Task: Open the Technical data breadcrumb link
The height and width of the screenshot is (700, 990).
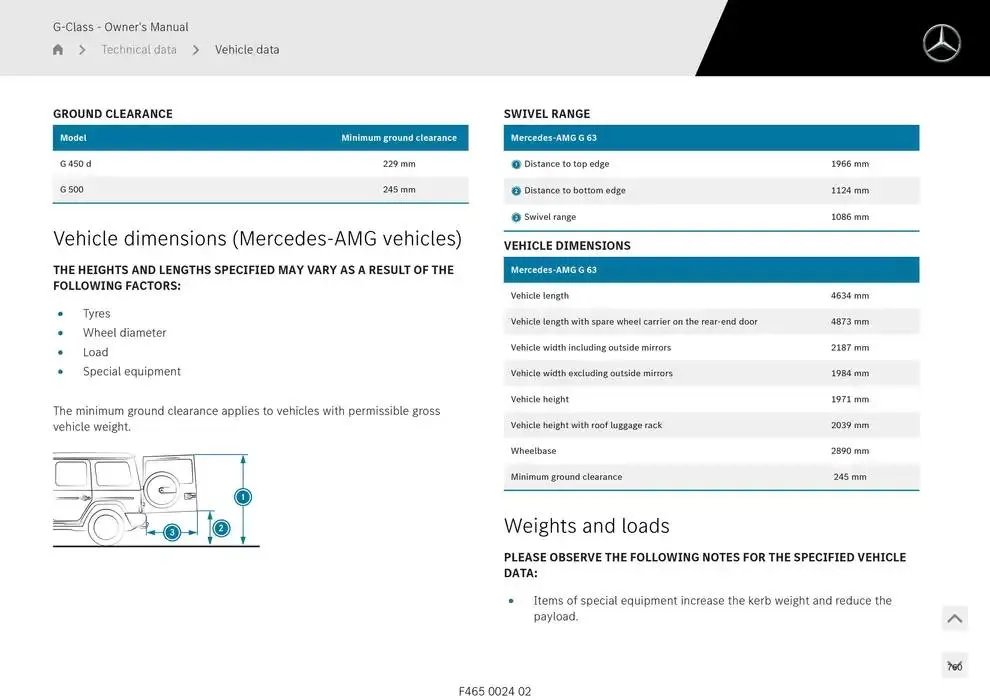Action: pos(139,50)
